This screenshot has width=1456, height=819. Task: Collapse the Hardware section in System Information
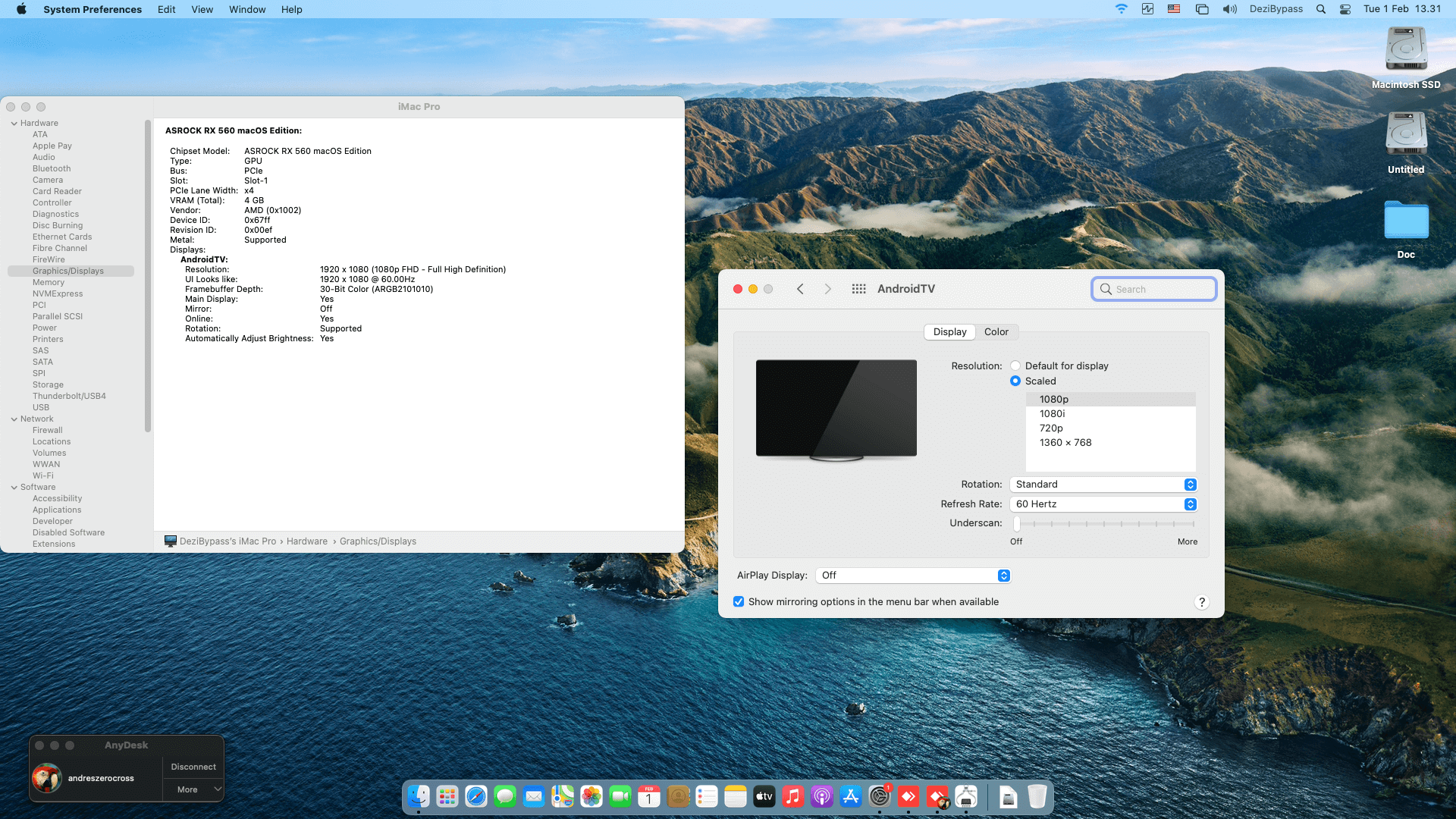coord(14,123)
